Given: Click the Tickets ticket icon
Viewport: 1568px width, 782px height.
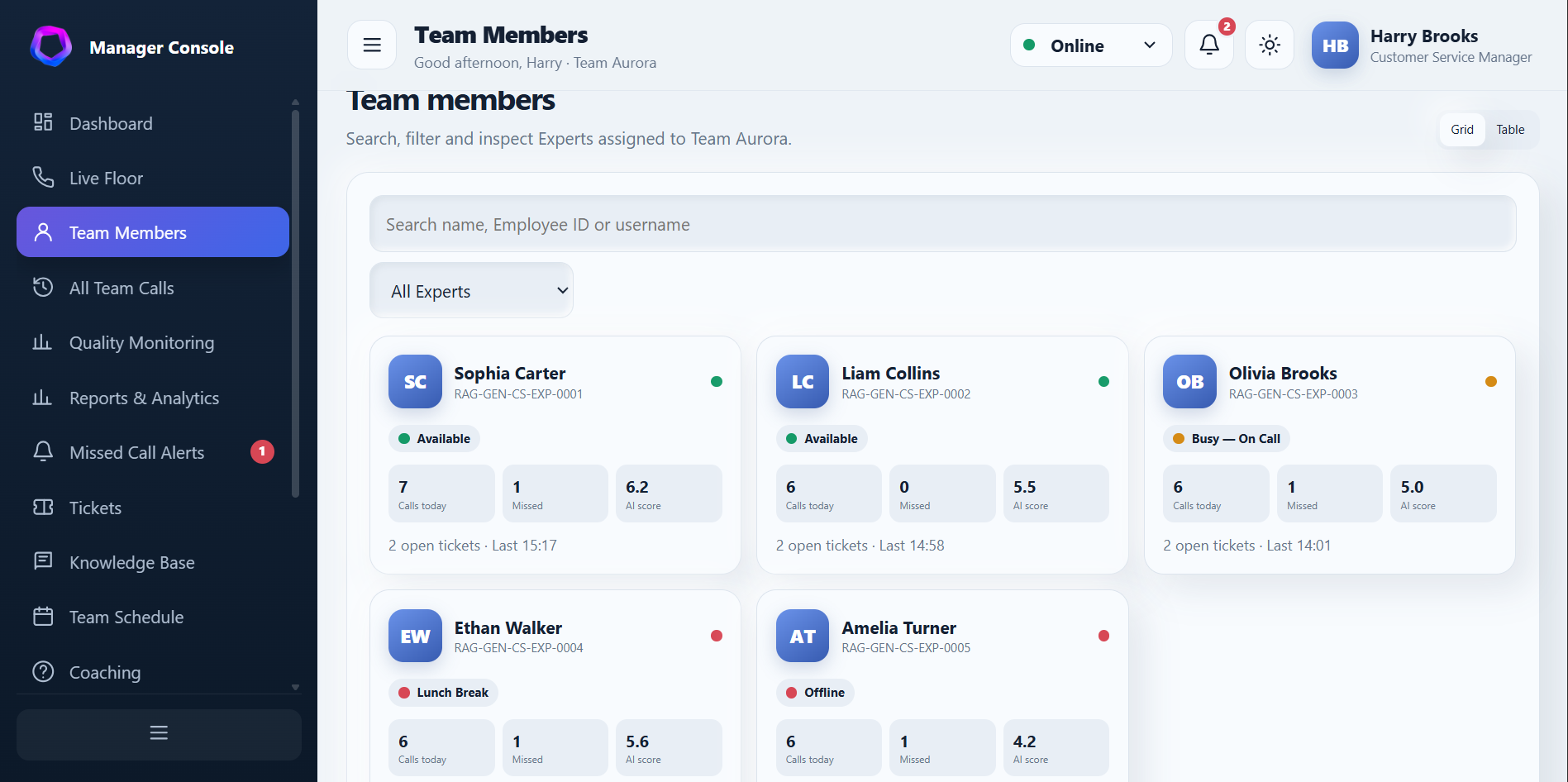Looking at the screenshot, I should coord(43,507).
